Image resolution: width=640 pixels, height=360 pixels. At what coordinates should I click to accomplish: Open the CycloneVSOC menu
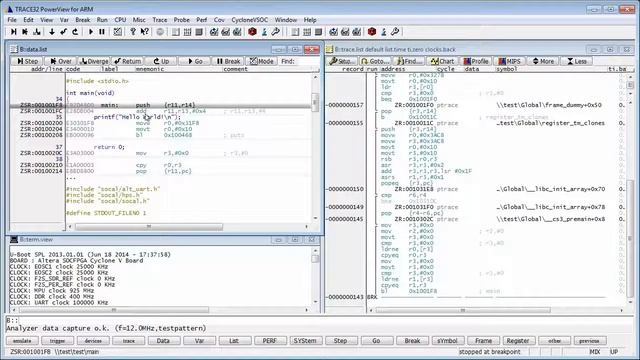point(249,20)
